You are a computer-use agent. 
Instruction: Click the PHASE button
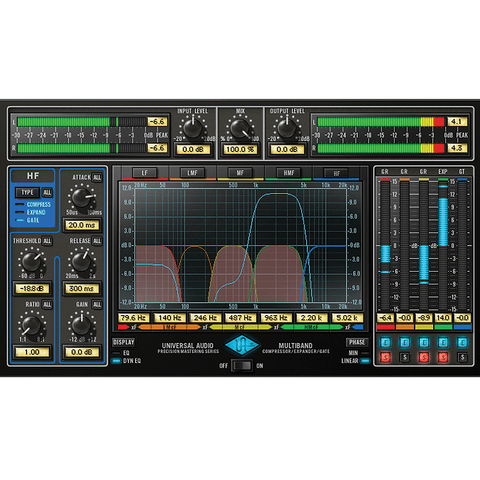point(357,342)
